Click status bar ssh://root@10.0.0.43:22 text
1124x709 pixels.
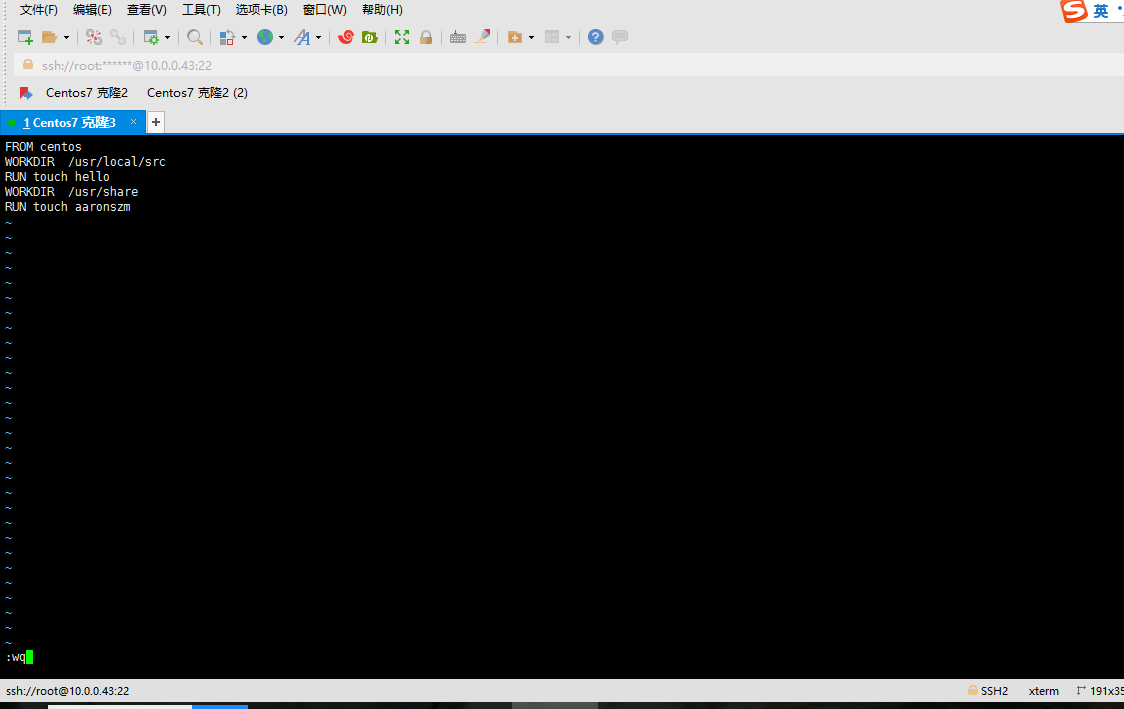click(x=67, y=691)
